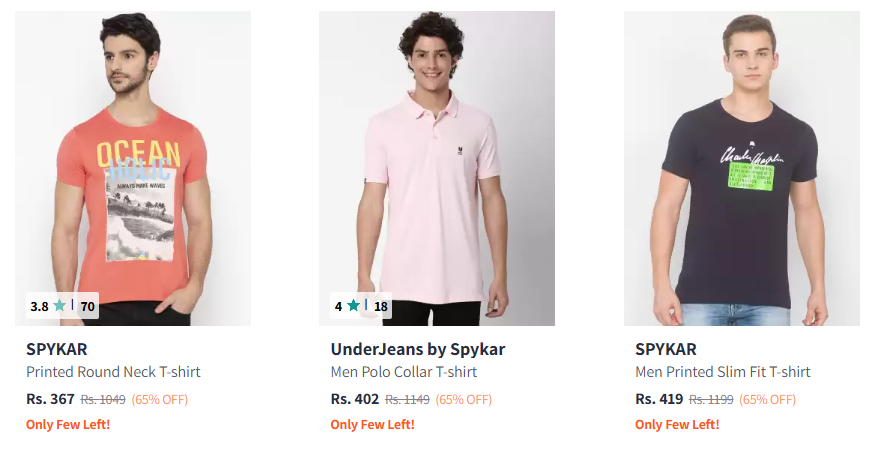Click SPYKAR brand above Printed Round Neck T-shirt
The width and height of the screenshot is (889, 453).
(57, 350)
